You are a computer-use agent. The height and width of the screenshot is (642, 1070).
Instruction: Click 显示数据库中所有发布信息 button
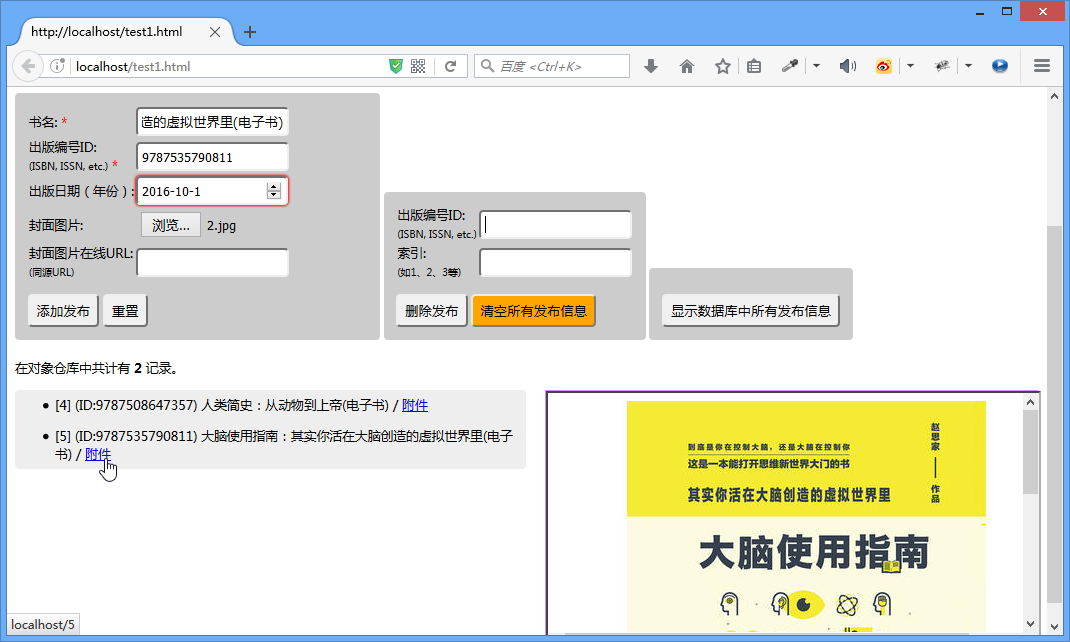pyautogui.click(x=751, y=311)
